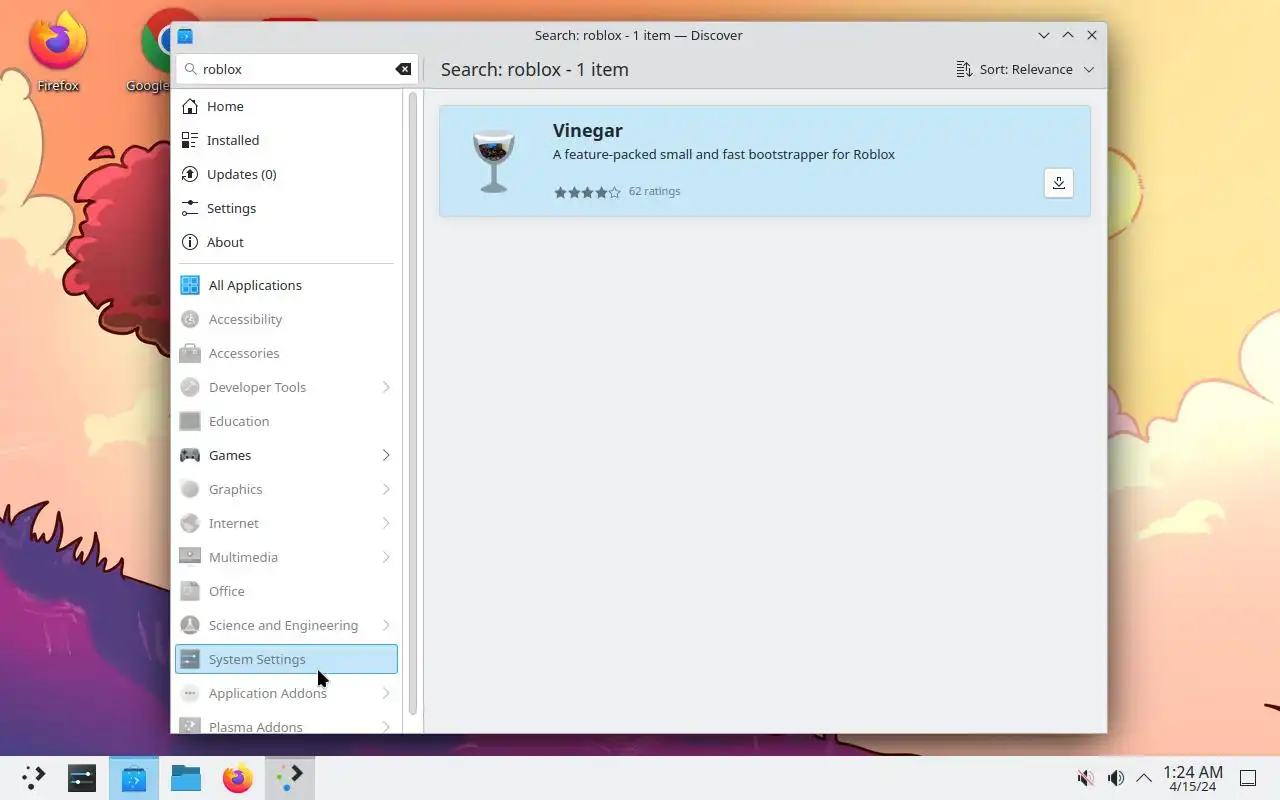
Task: Click the Accessories briefcase icon
Action: pyautogui.click(x=190, y=353)
